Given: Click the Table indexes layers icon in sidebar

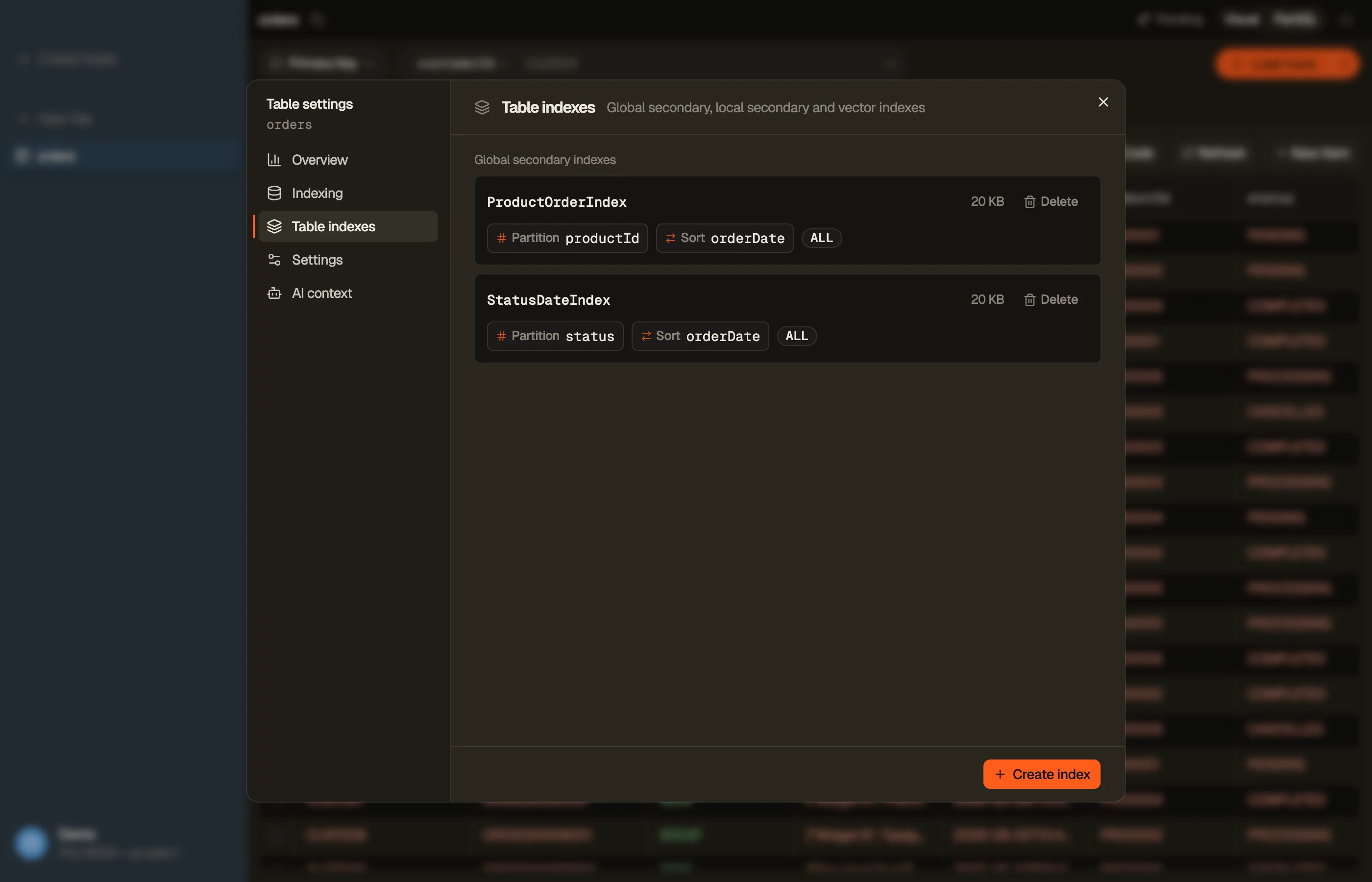Looking at the screenshot, I should point(274,226).
